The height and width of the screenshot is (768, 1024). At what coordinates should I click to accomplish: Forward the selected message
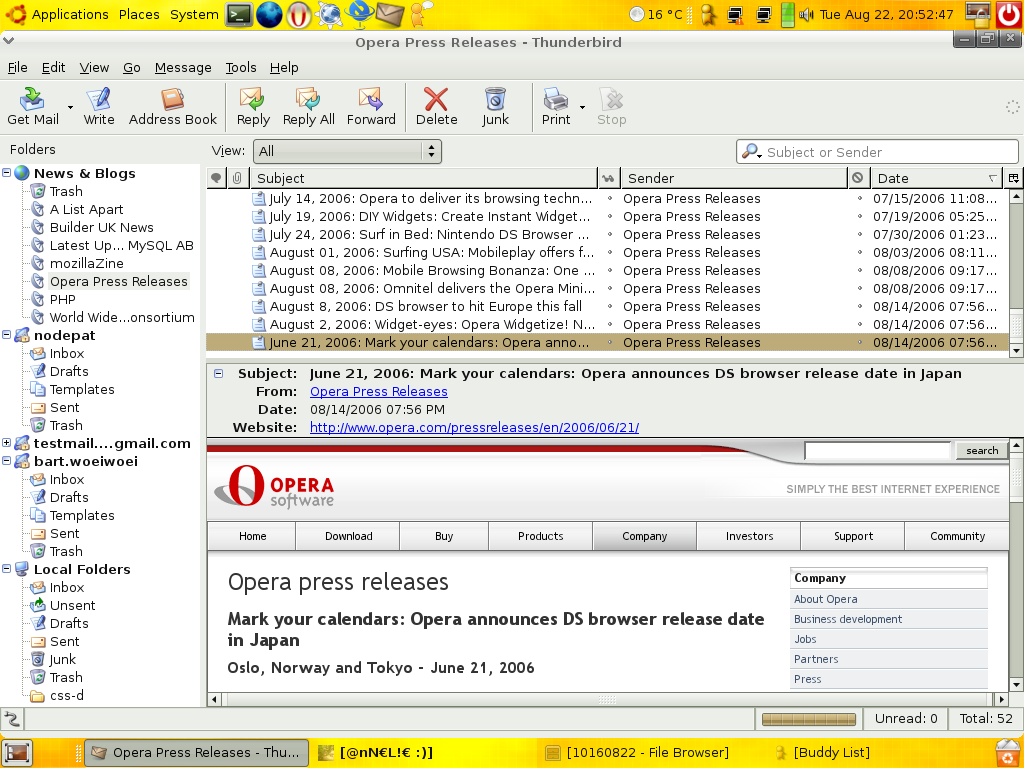pos(371,106)
